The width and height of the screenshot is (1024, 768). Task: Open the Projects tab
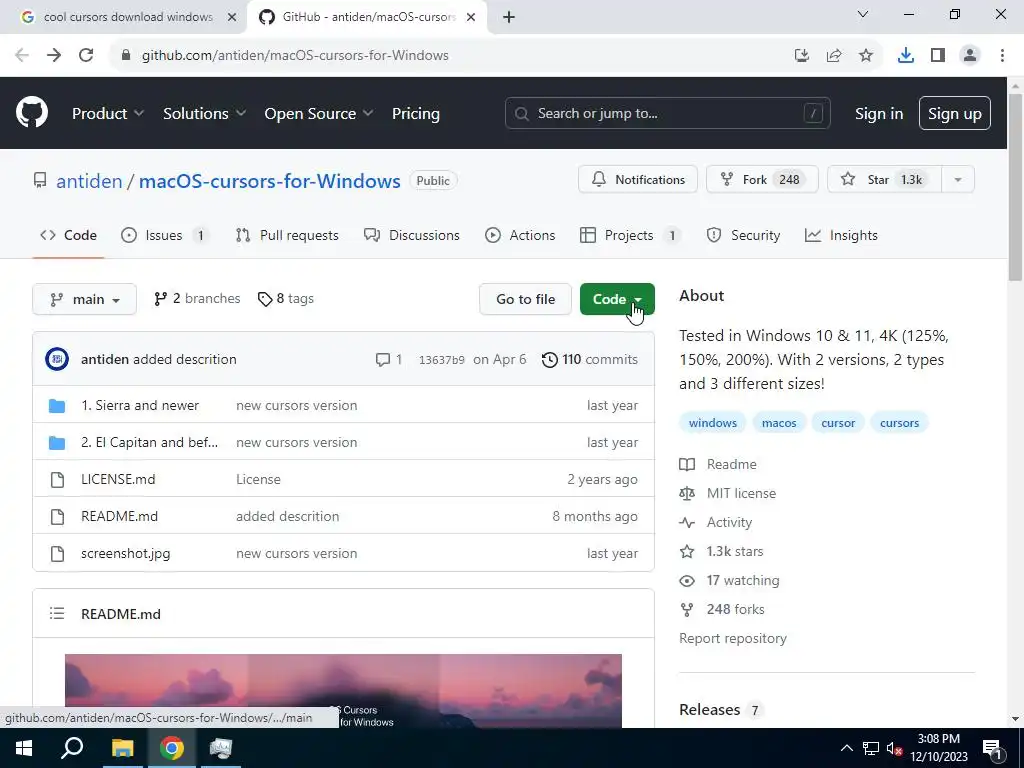tap(631, 235)
